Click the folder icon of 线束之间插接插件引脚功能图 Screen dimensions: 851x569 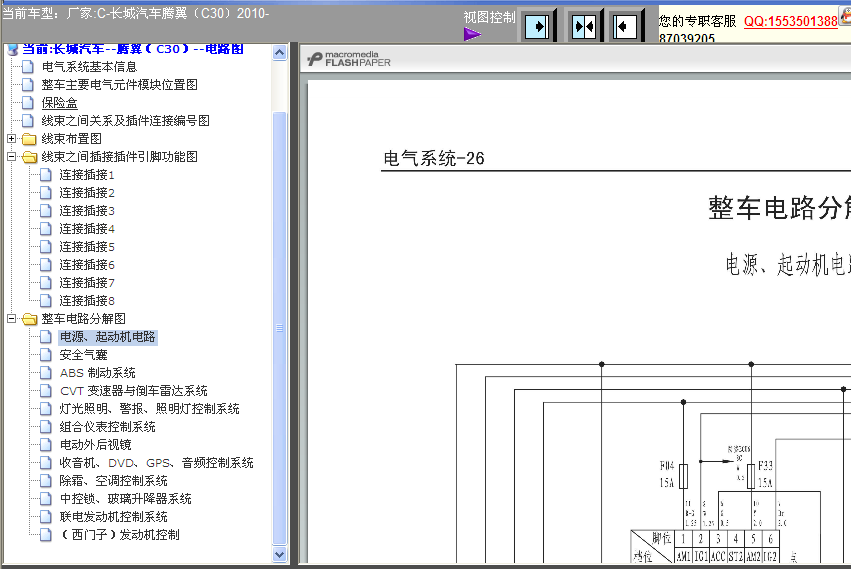[29, 157]
